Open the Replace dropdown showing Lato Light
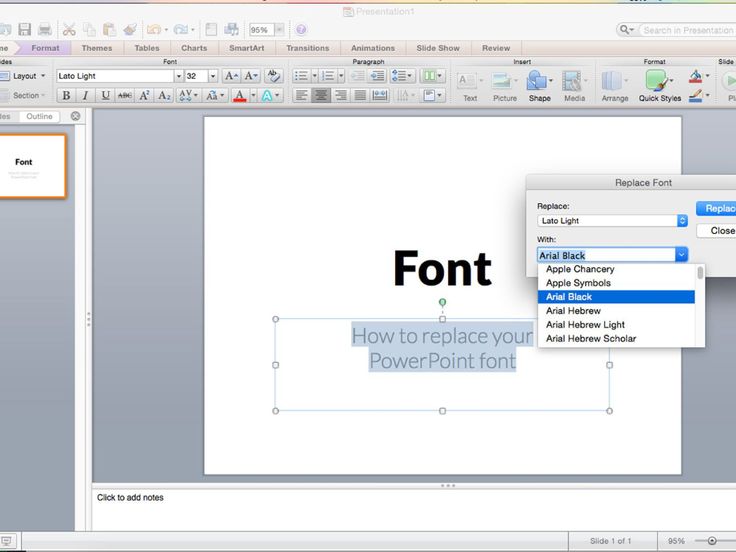Screen dimensions: 736x552 (682, 221)
